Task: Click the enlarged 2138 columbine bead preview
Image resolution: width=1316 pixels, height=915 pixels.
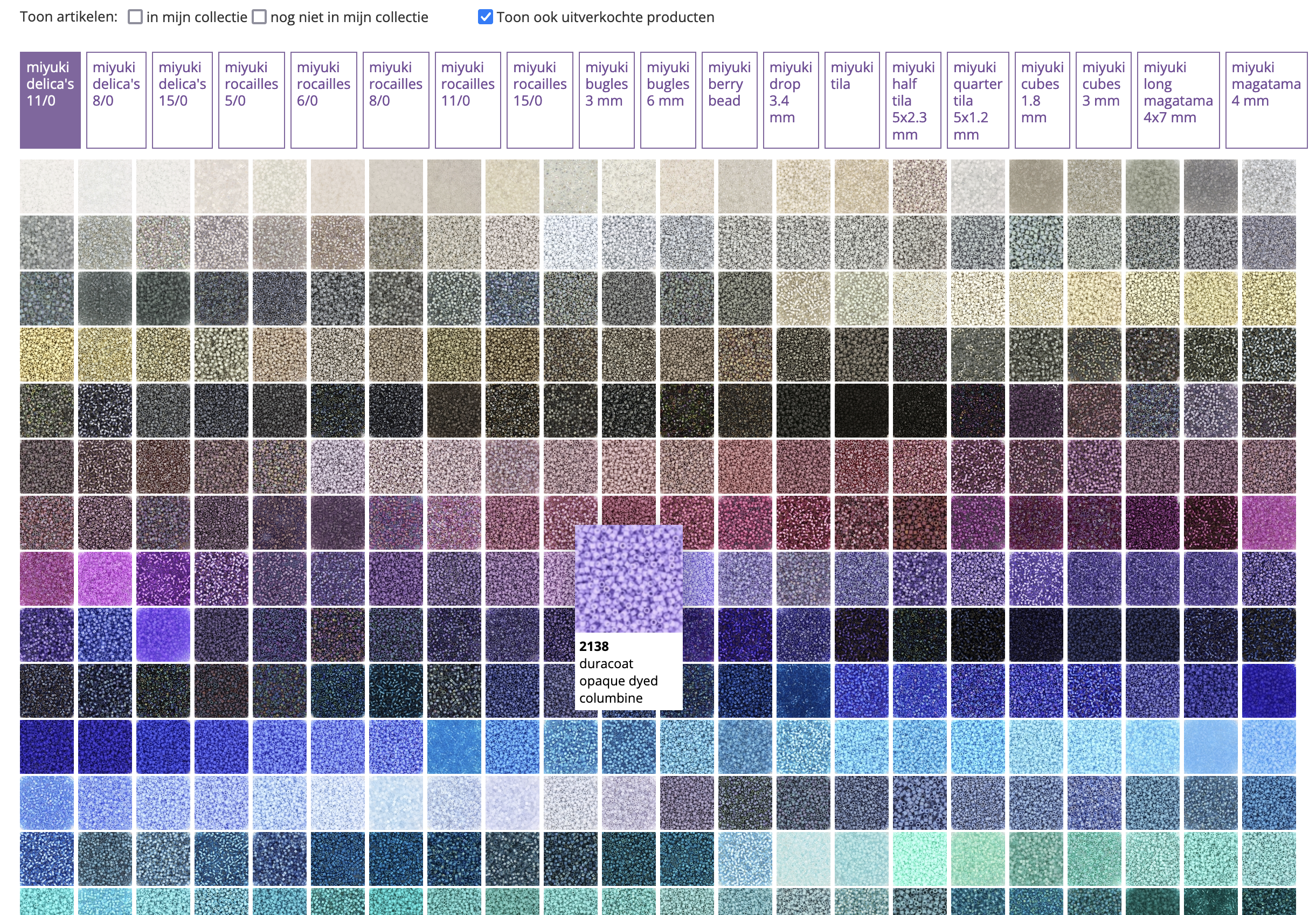Action: tap(629, 578)
